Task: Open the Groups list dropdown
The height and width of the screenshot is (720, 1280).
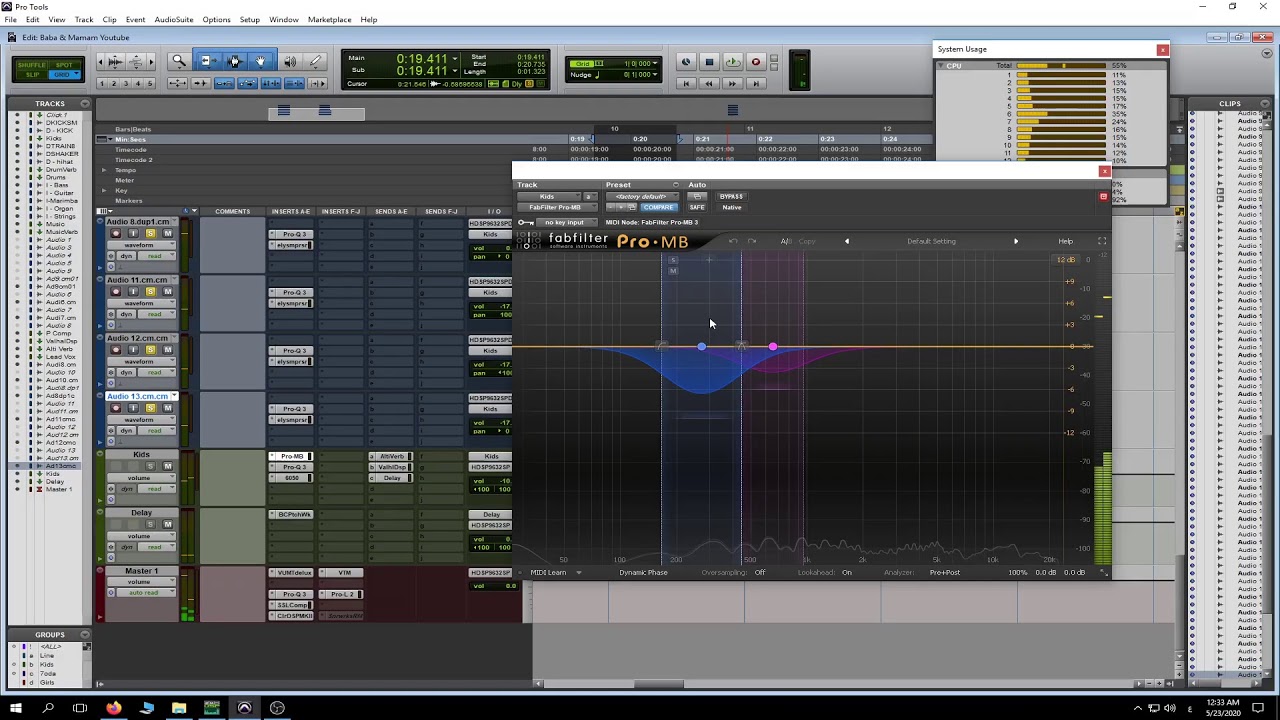Action: pyautogui.click(x=86, y=635)
